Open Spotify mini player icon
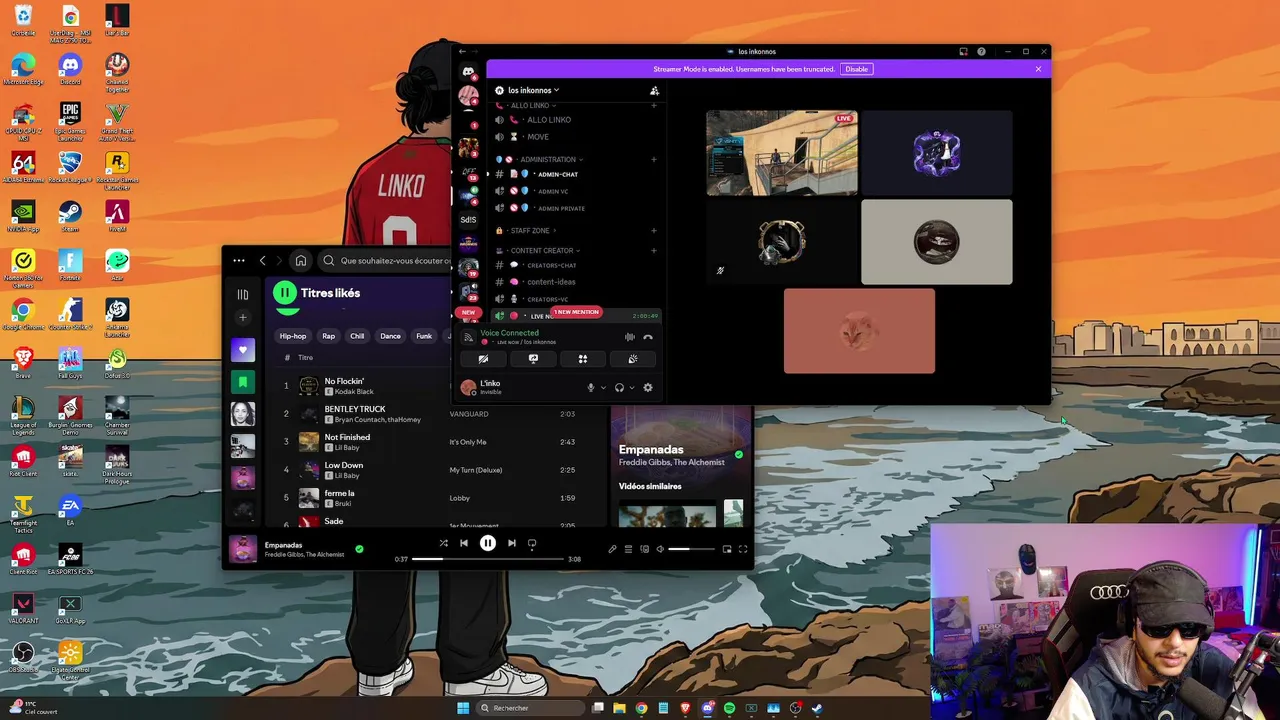The width and height of the screenshot is (1280, 720). 727,549
